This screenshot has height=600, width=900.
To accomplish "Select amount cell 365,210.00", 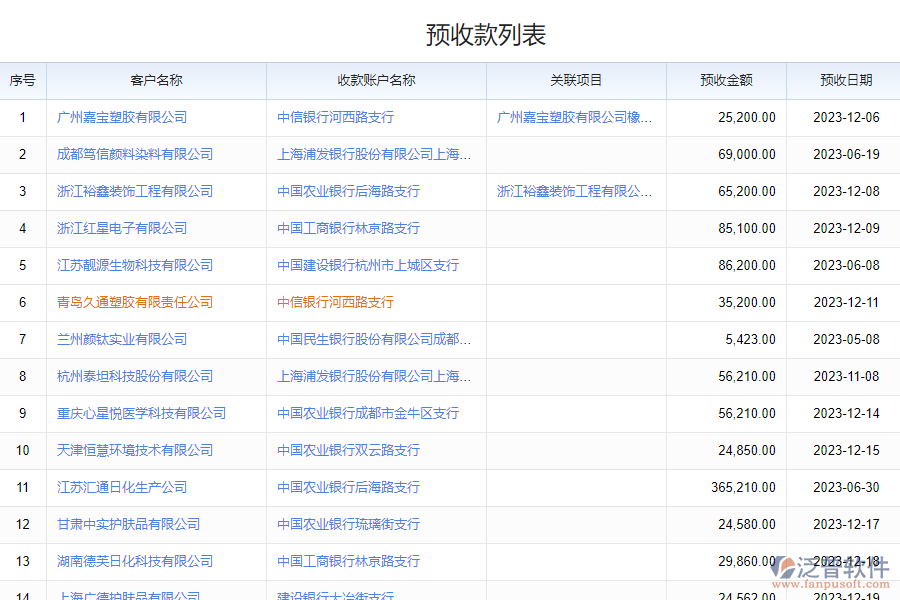I will tap(743, 487).
